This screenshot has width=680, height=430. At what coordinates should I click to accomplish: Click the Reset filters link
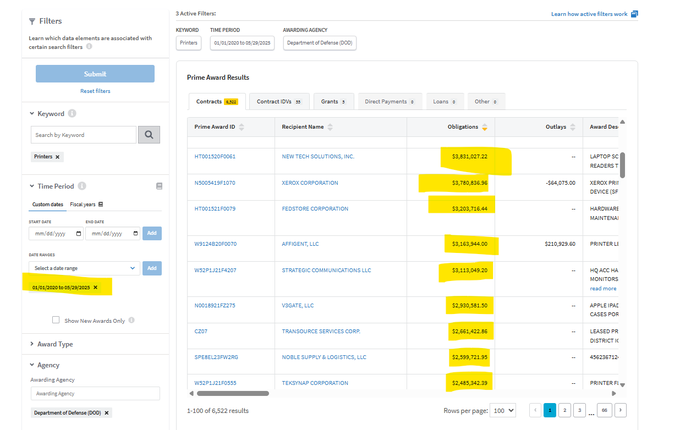[95, 91]
